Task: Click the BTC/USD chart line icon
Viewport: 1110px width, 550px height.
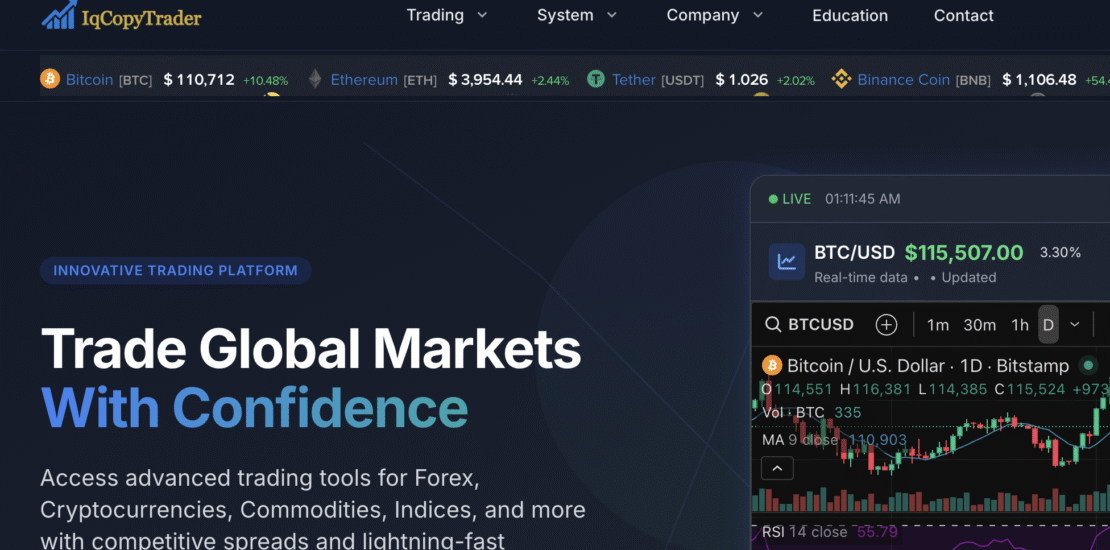Action: (x=787, y=262)
